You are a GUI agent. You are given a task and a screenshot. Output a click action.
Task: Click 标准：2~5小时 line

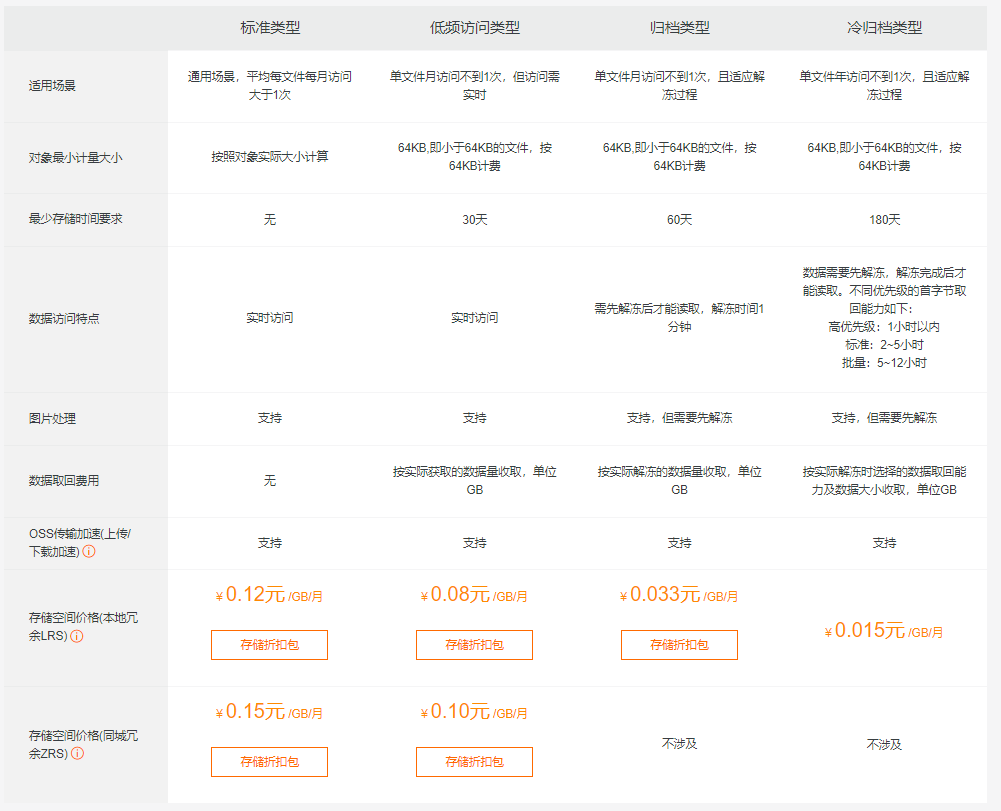coord(884,345)
